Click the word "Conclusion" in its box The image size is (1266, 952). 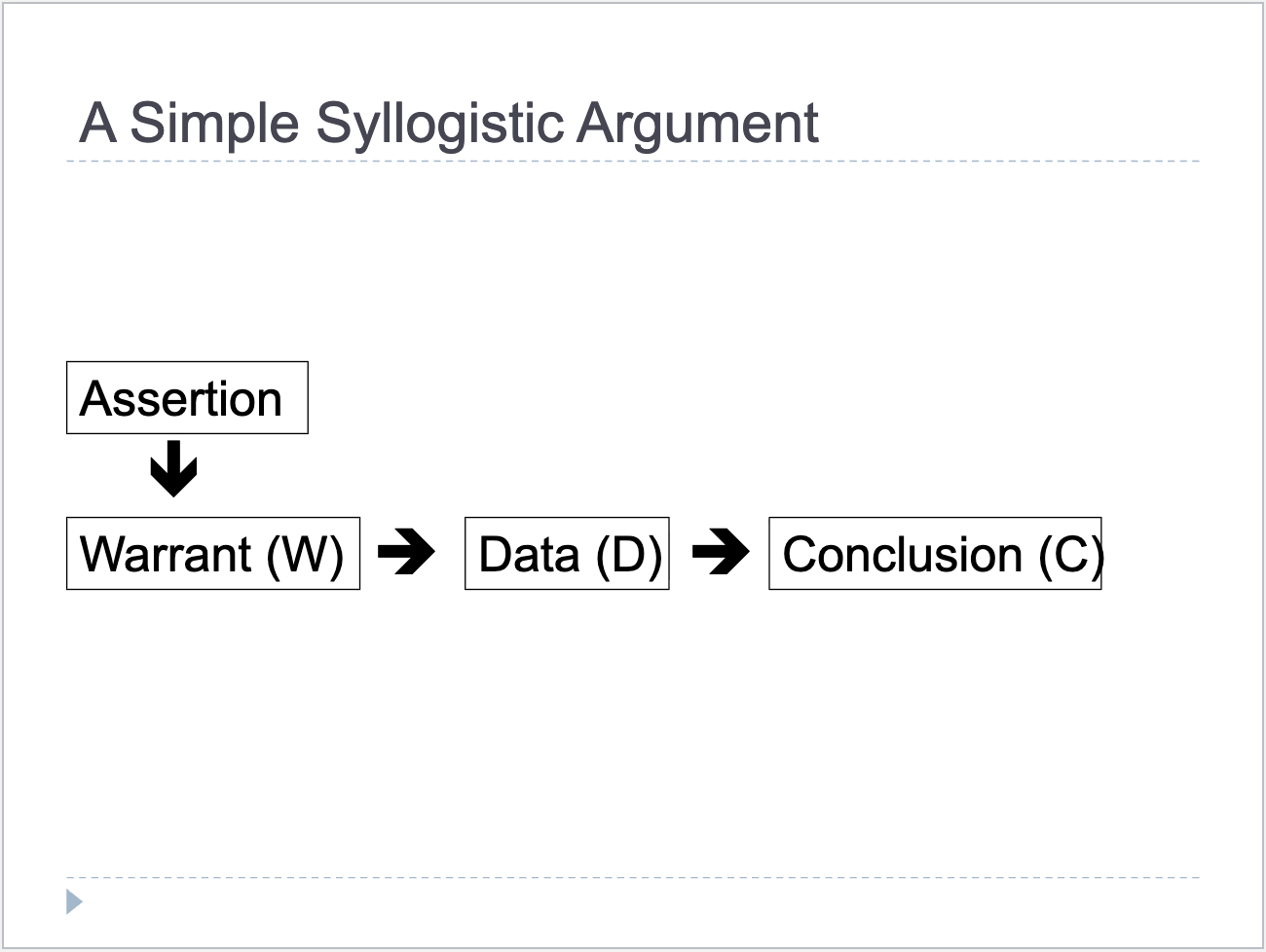click(x=902, y=554)
